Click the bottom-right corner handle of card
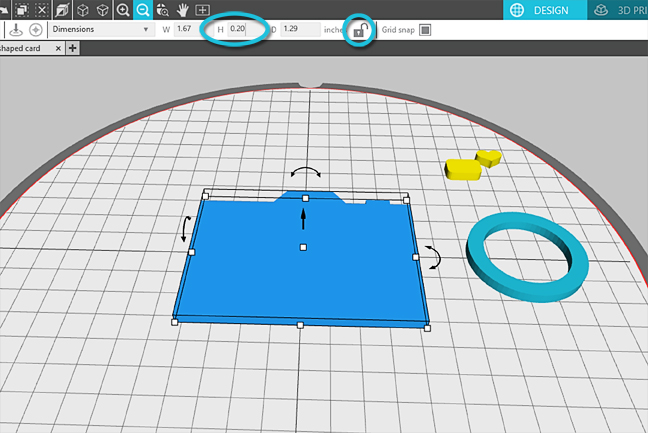Viewport: 648px width, 433px height. tap(427, 328)
